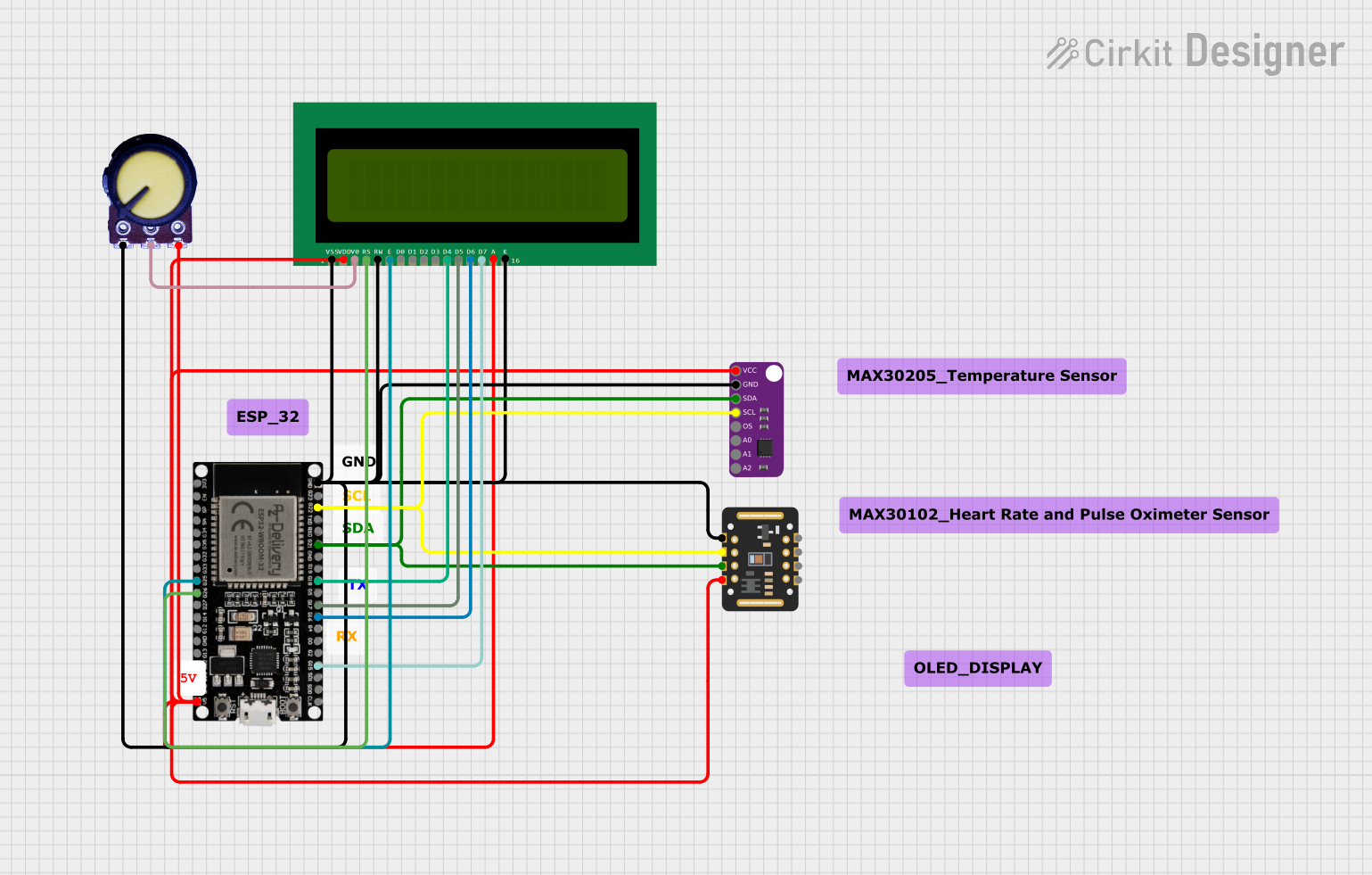This screenshot has height=875, width=1372.
Task: Click the MAX30102_Heart Rate and Pulse Oximeter label
Action: 1059,515
